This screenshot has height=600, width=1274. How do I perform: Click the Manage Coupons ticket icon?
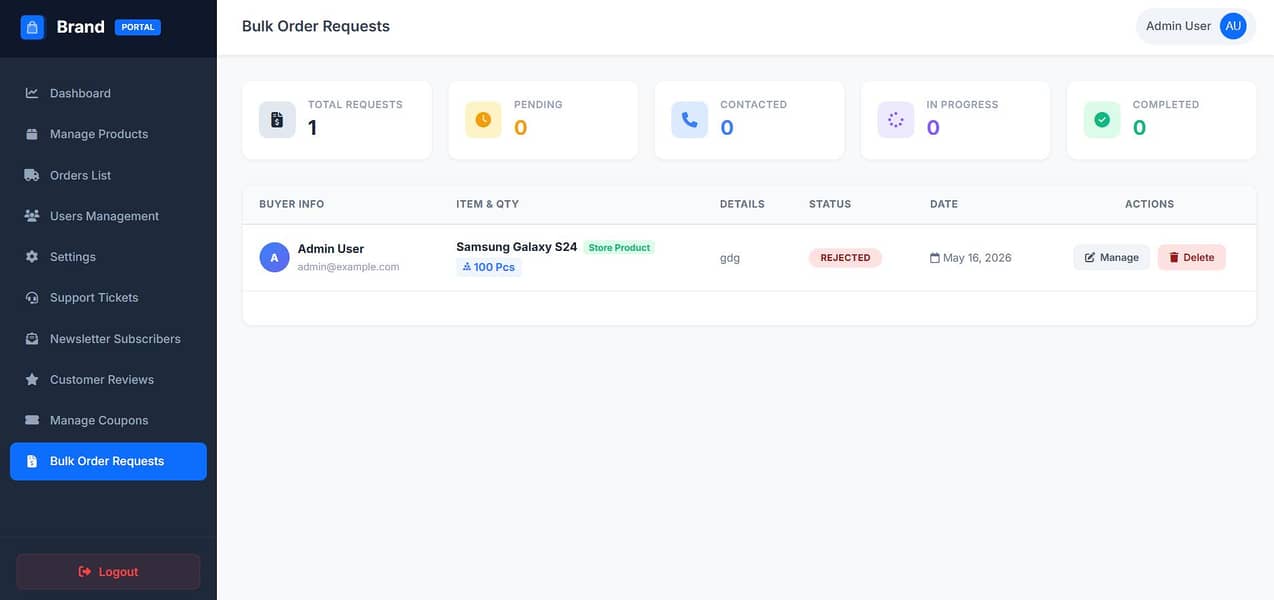pos(32,420)
